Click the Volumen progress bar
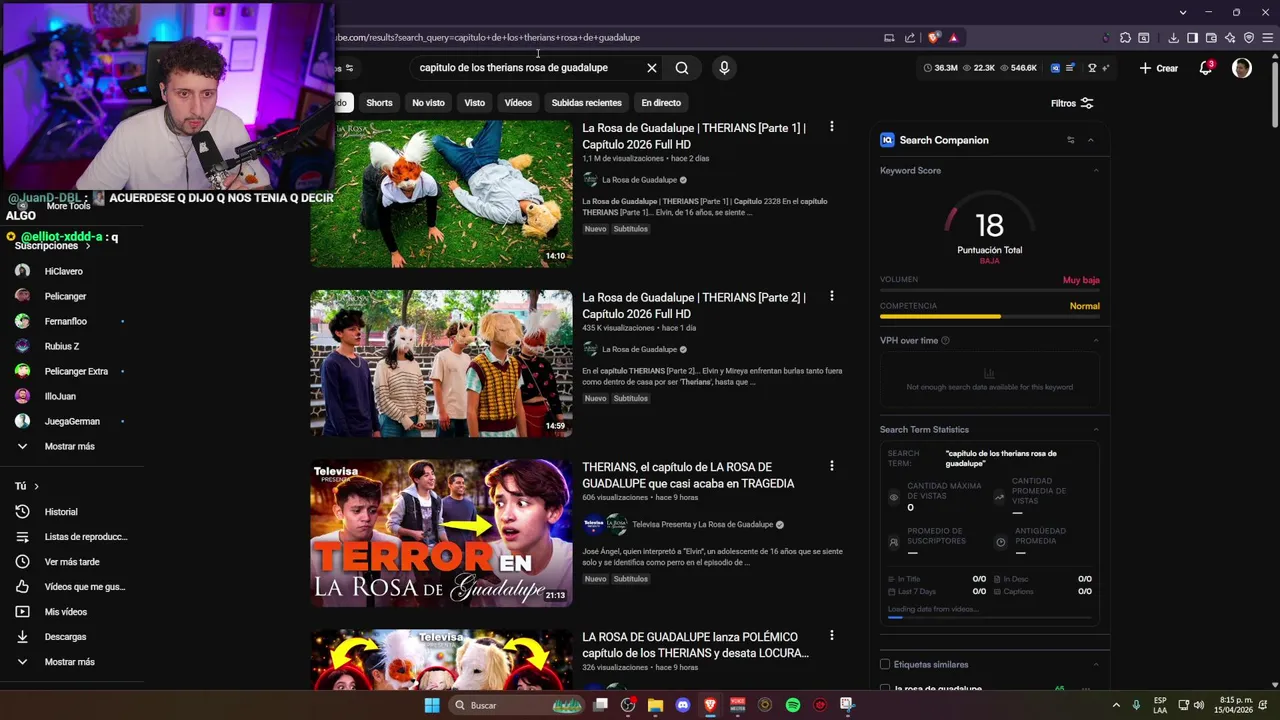Viewport: 1280px width, 720px height. pos(990,290)
